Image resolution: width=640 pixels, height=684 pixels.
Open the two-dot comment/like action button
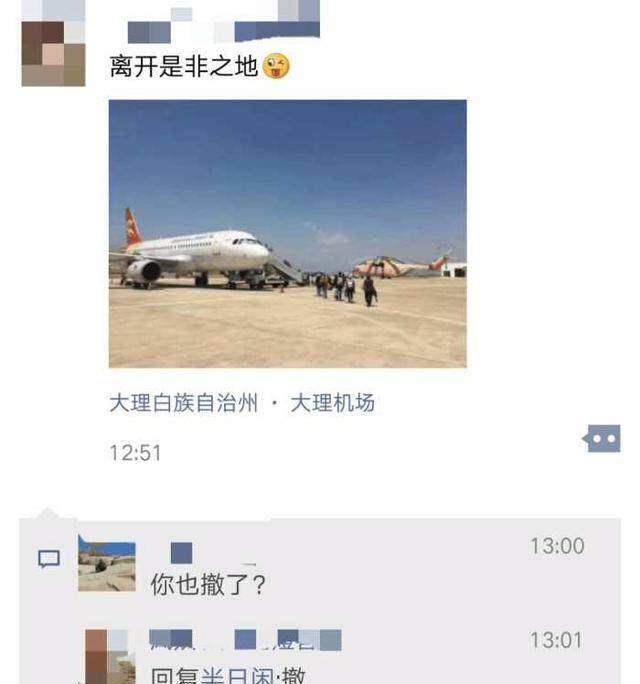pyautogui.click(x=602, y=438)
